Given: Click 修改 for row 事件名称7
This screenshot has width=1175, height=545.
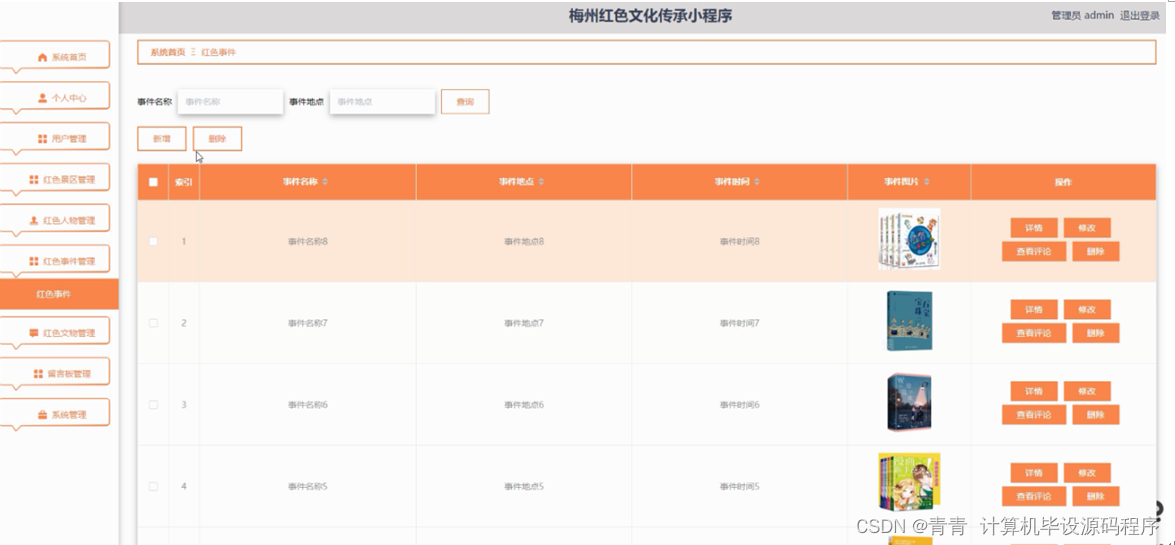Looking at the screenshot, I should [1087, 310].
